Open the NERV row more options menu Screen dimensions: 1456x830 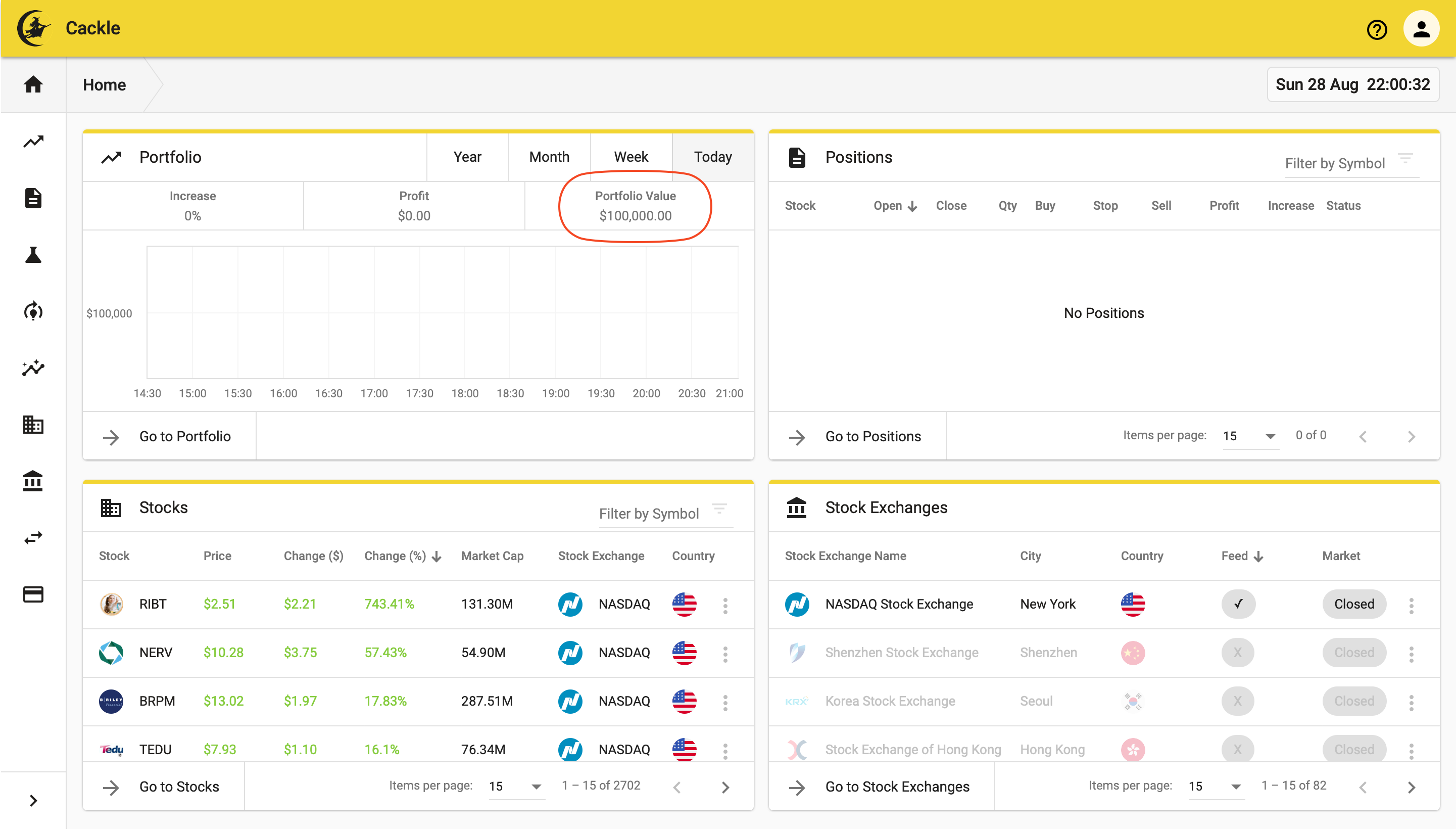point(725,654)
